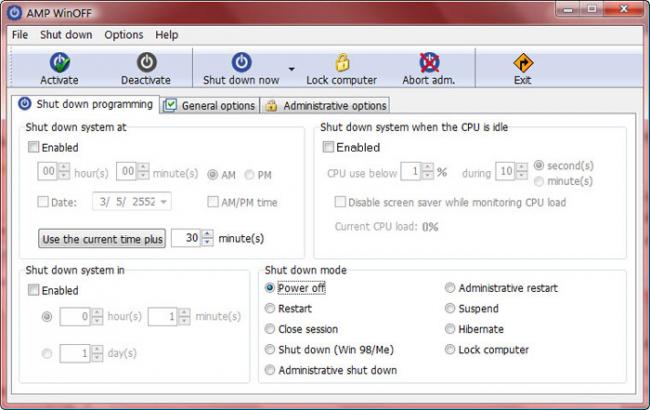Click the Lock computer padlock icon
This screenshot has width=650, height=410.
pos(342,63)
